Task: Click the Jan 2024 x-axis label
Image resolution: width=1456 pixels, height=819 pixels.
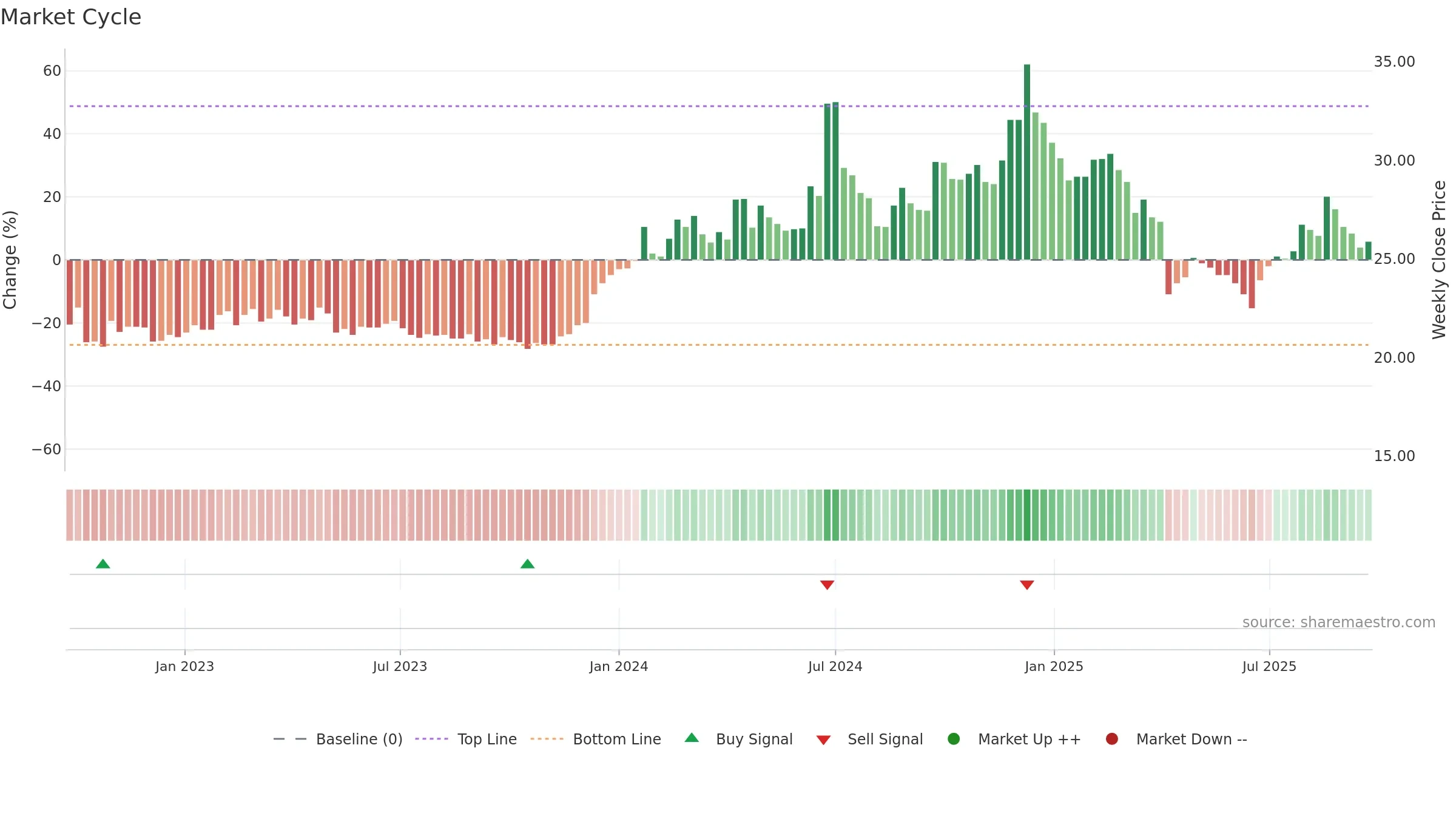Action: (619, 666)
